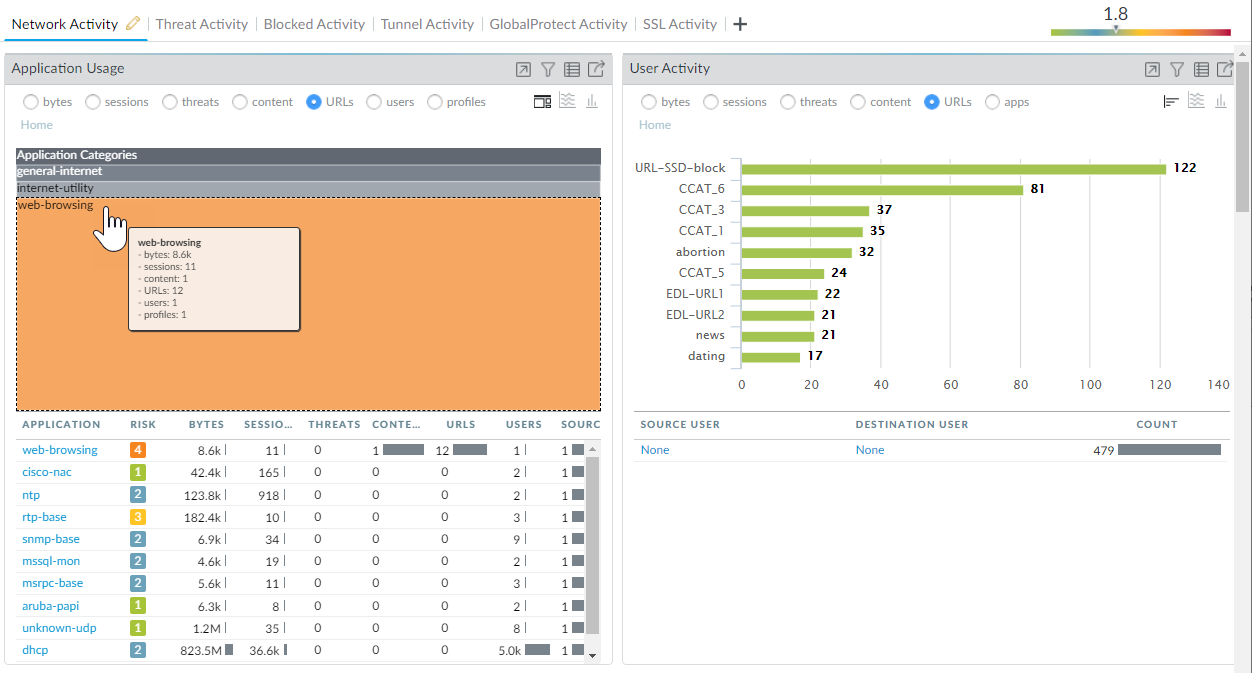Screen dimensions: 1252x673
Task: Select bytes radio in Application Usage
Action: coord(31,102)
